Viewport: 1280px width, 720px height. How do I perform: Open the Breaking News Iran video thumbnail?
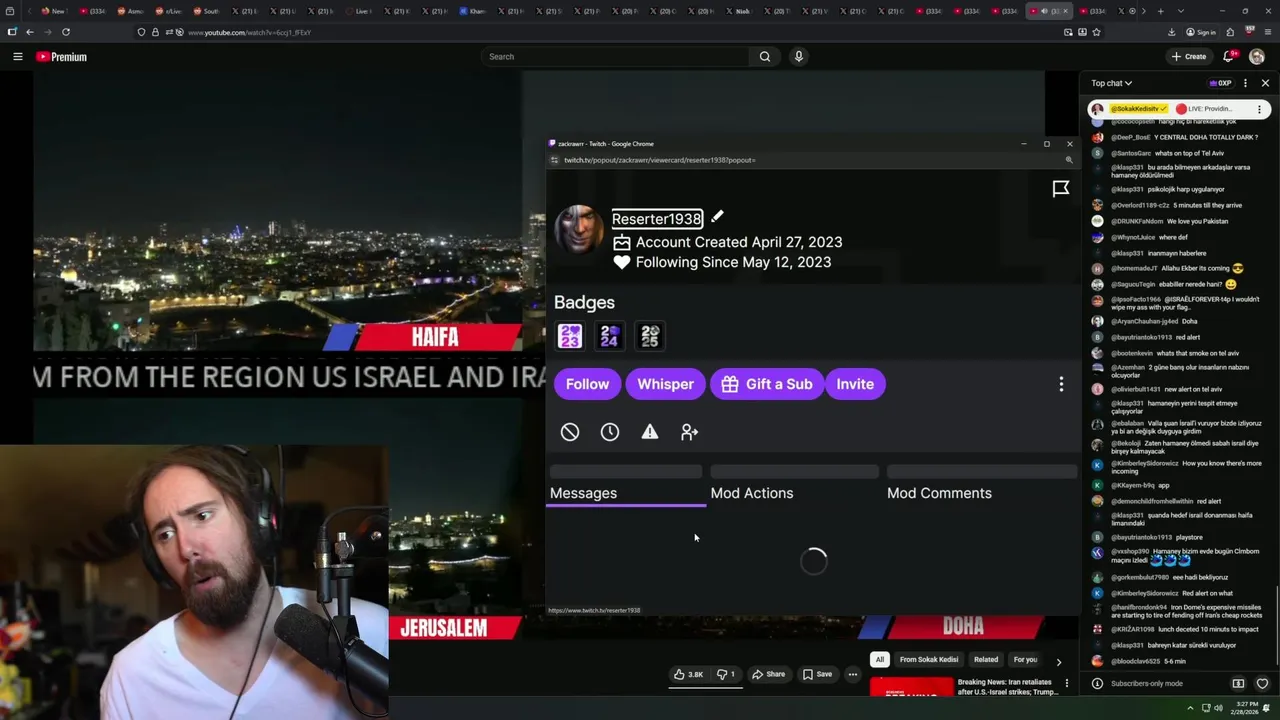click(912, 688)
